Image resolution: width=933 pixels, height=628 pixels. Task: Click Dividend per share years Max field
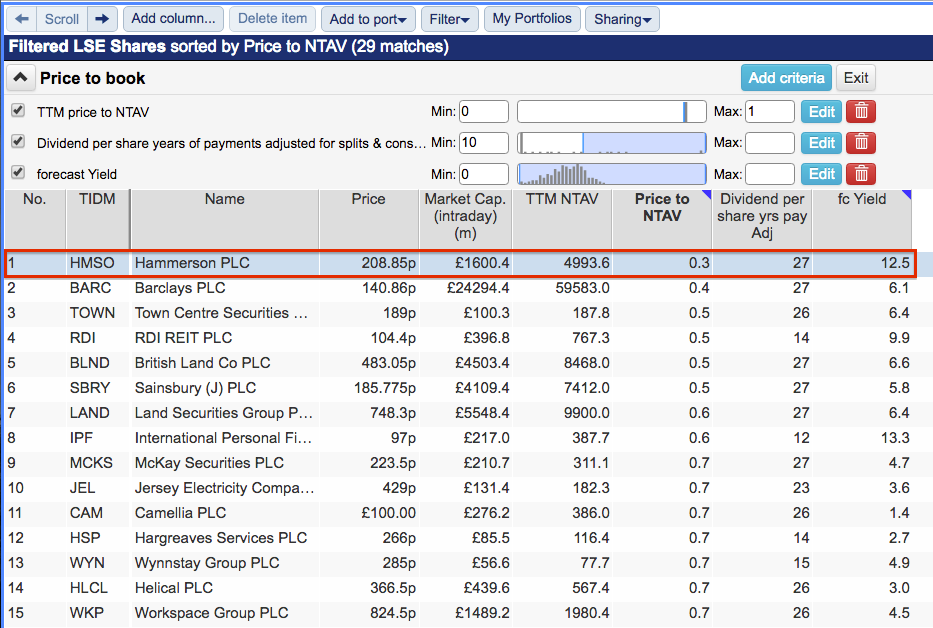pyautogui.click(x=770, y=143)
